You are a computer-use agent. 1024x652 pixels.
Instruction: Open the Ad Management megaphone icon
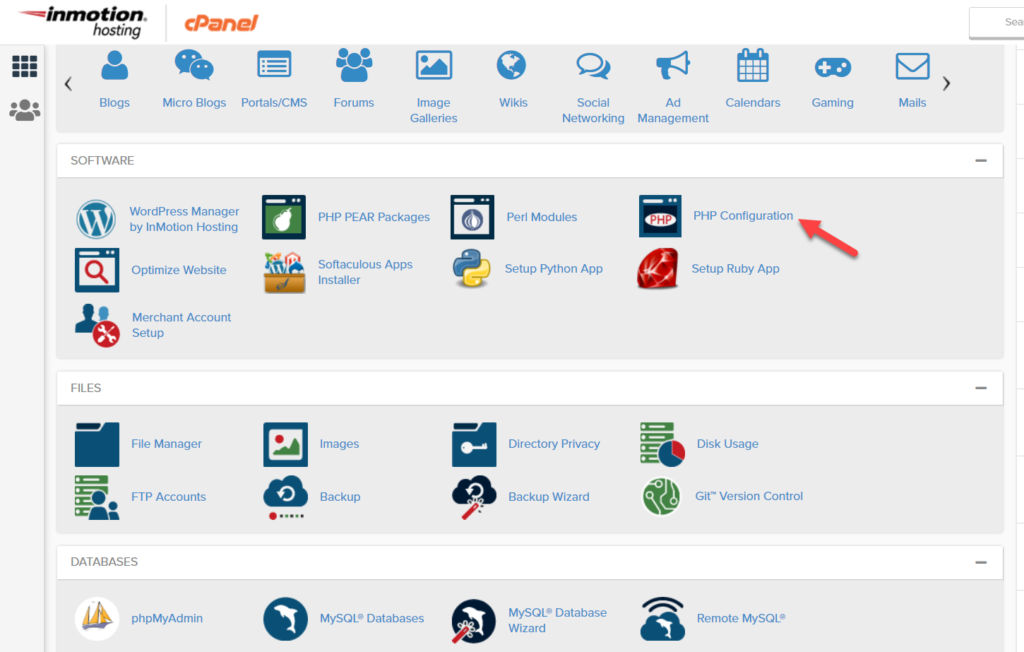(673, 65)
